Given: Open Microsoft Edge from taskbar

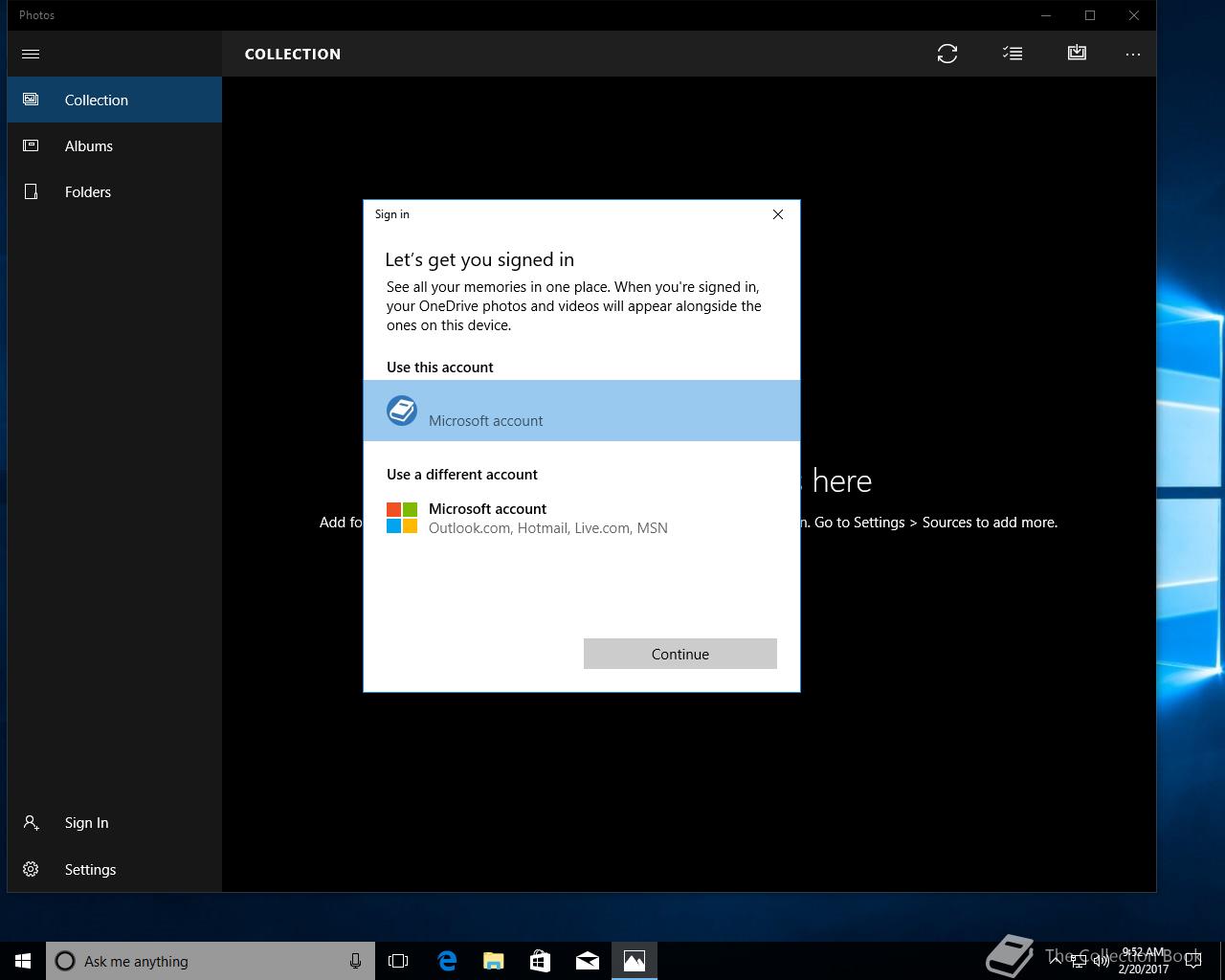Looking at the screenshot, I should [447, 961].
